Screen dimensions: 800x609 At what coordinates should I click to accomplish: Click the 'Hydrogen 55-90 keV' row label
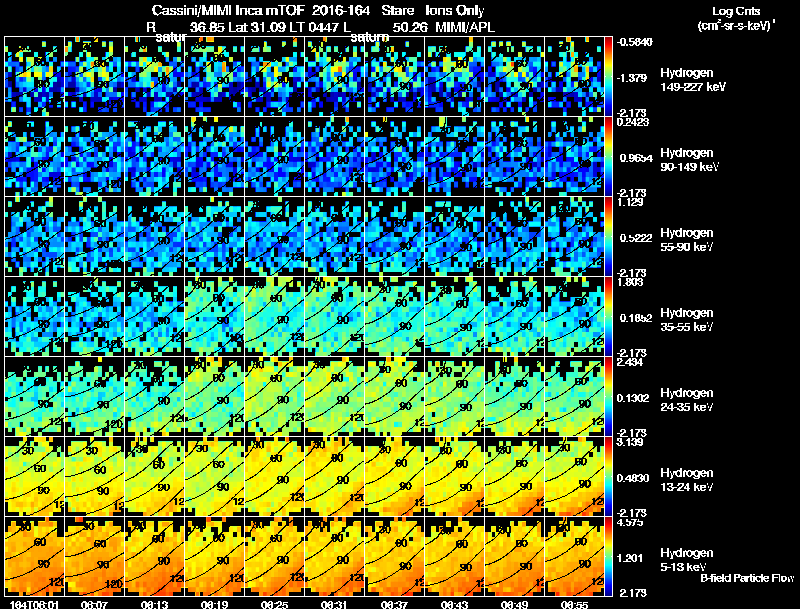point(687,240)
